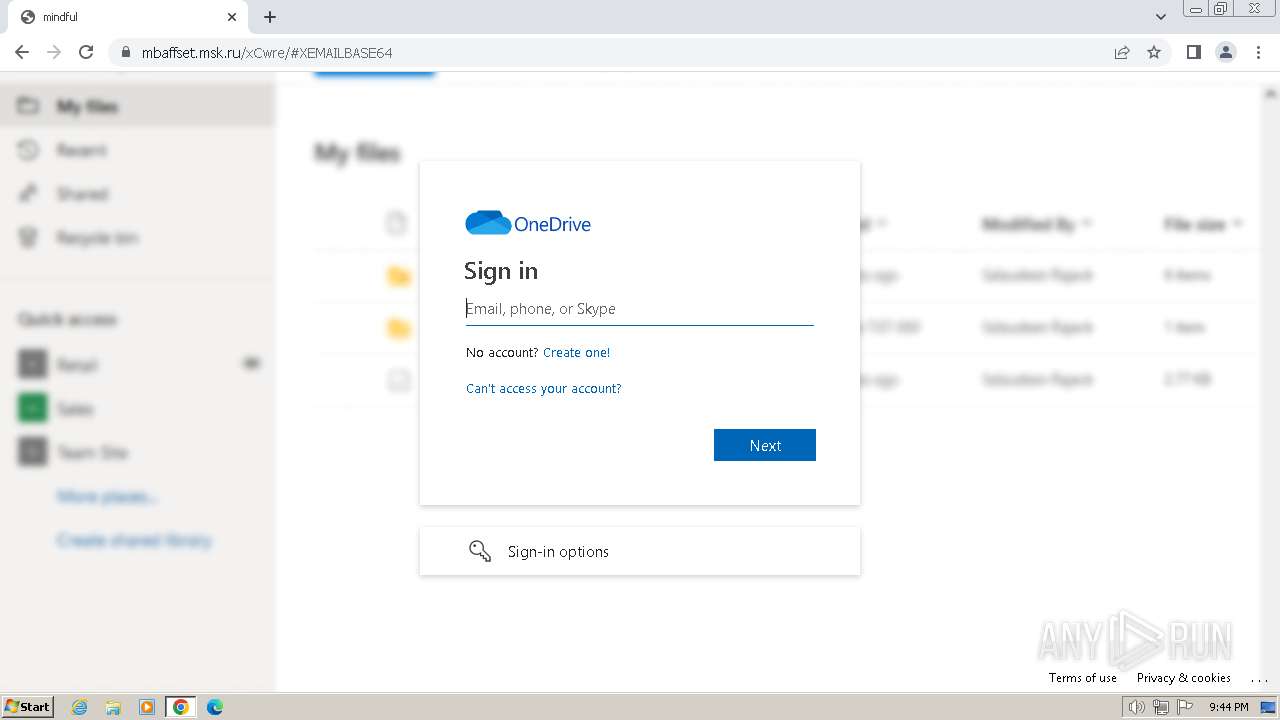1280x720 pixels.
Task: Click the Next button
Action: pos(765,445)
